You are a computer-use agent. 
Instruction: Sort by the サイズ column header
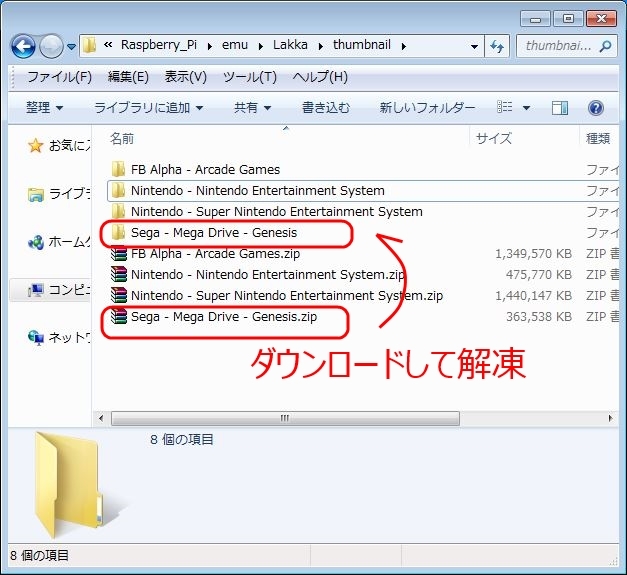tap(494, 139)
